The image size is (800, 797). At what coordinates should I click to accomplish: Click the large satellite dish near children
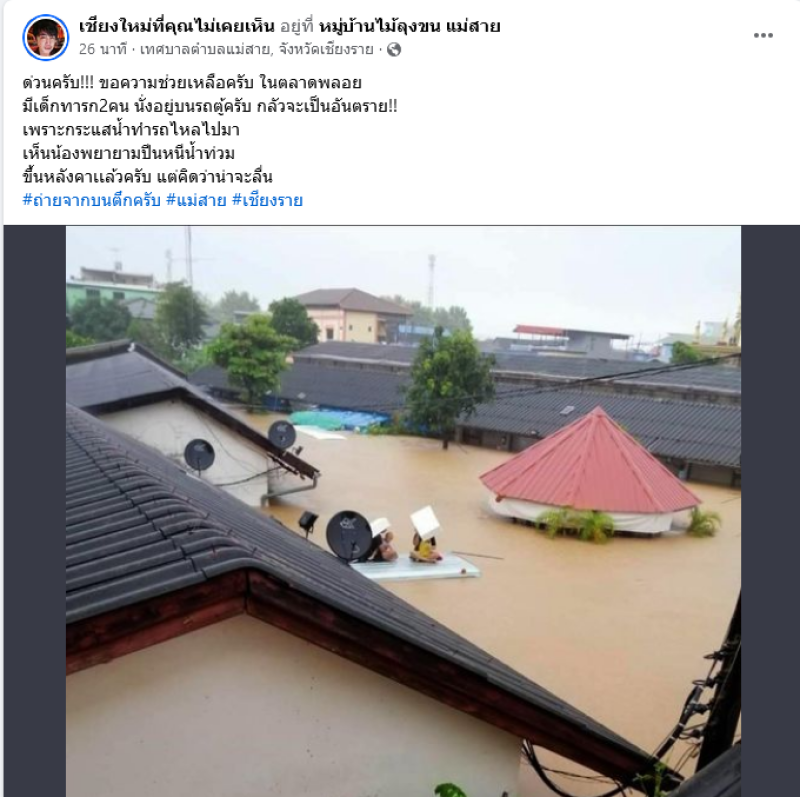click(x=349, y=535)
